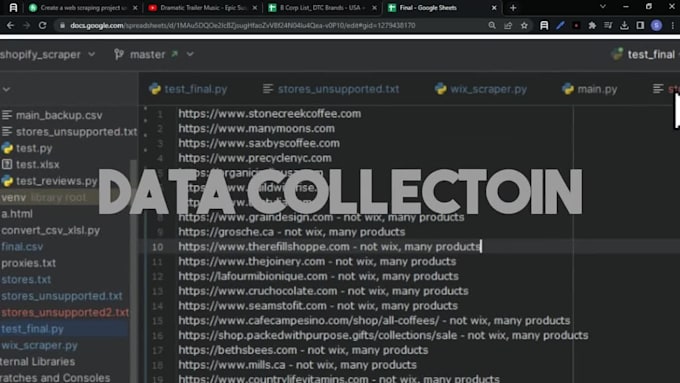Click the manymoons.com URL line
Viewport: 680px width, 383px height.
256,128
